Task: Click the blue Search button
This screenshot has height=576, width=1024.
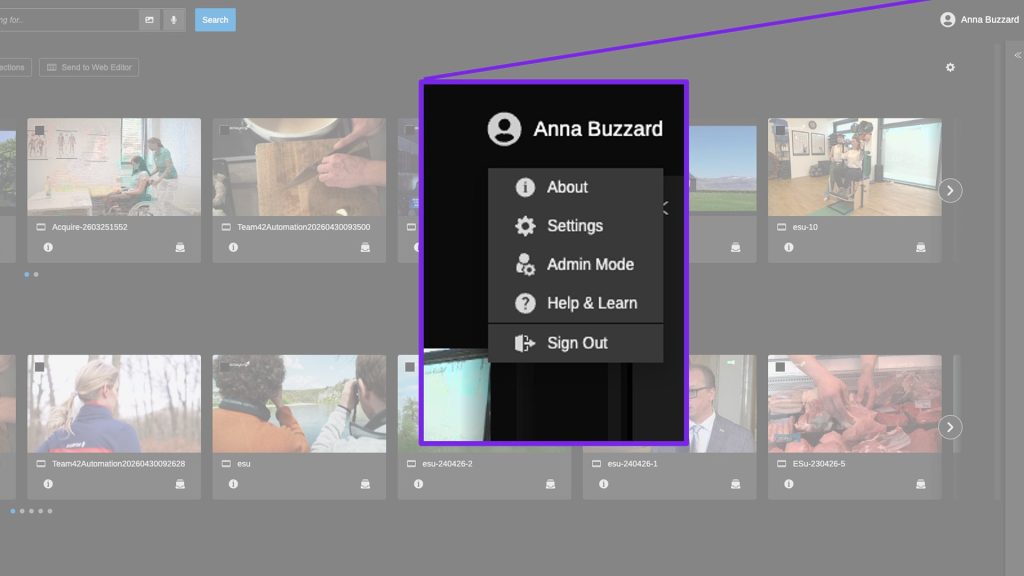Action: 215,20
